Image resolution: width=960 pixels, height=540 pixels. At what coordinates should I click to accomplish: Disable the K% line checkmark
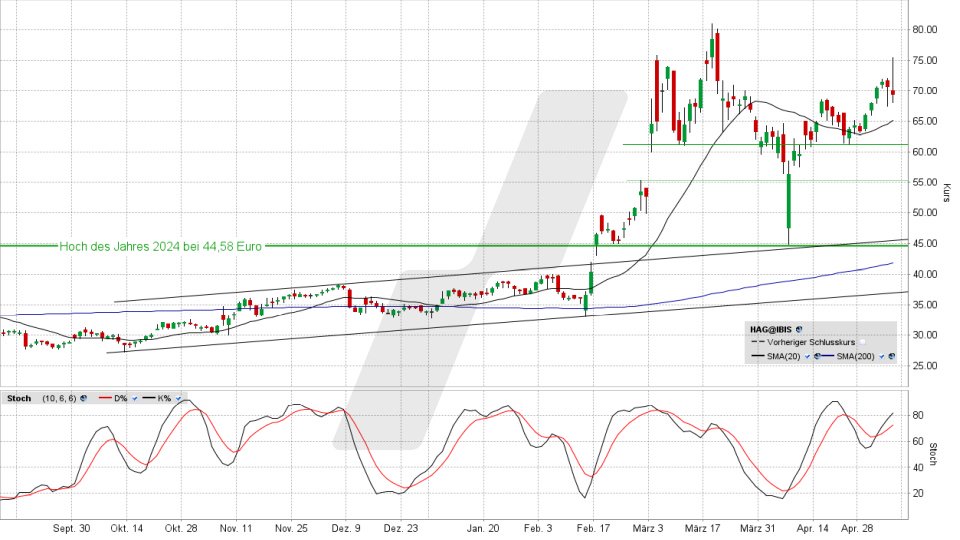[178, 399]
